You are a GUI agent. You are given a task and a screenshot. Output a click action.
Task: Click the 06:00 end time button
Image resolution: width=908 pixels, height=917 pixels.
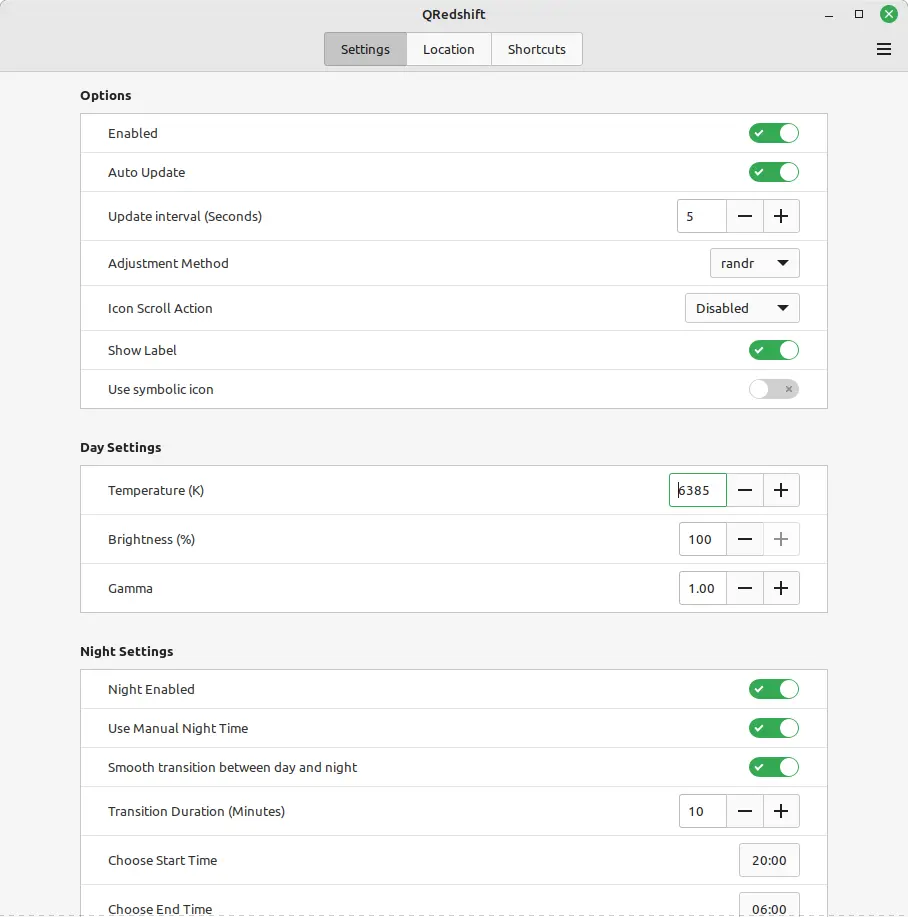pos(769,906)
